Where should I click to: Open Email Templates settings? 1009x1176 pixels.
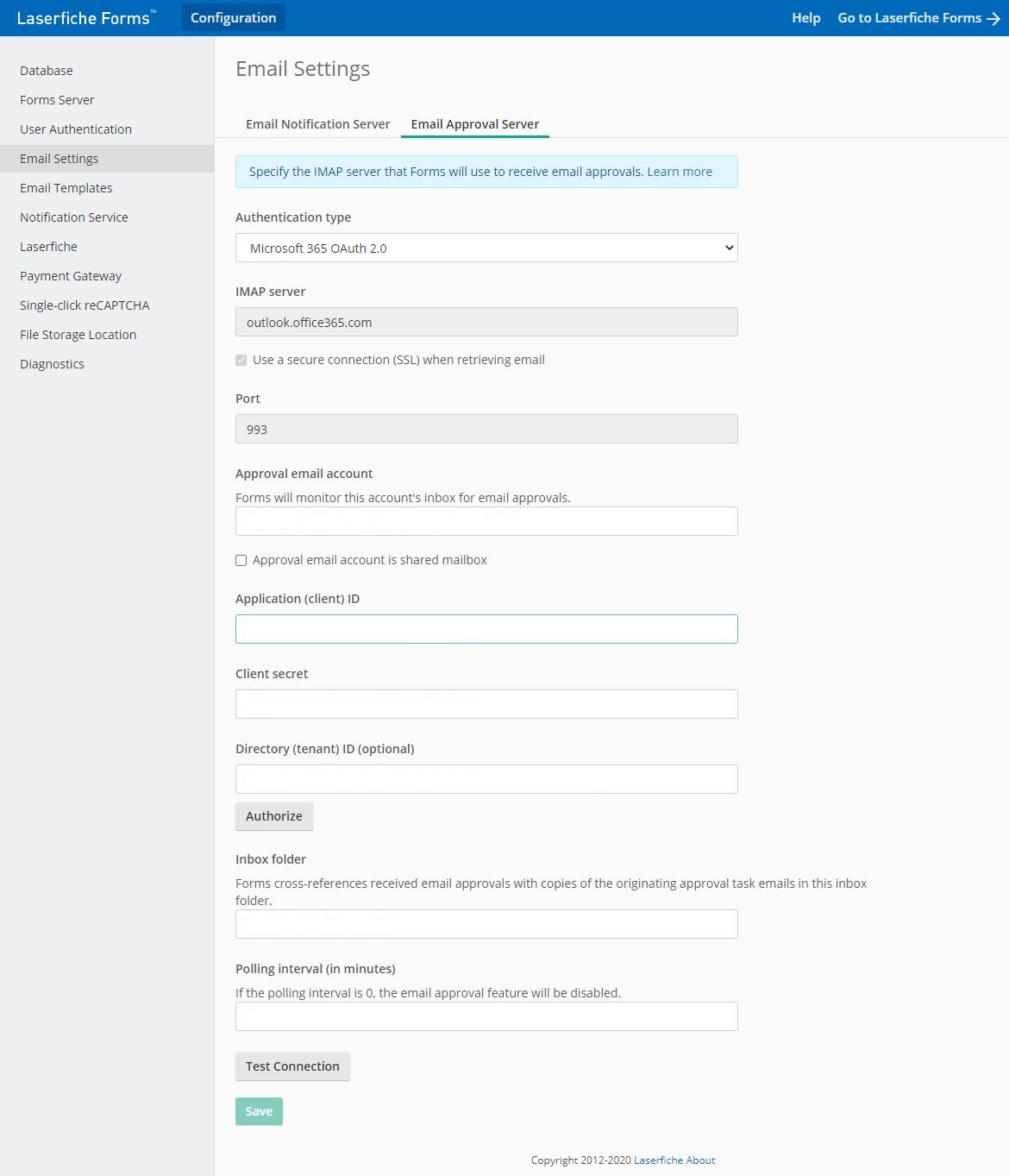pyautogui.click(x=66, y=187)
